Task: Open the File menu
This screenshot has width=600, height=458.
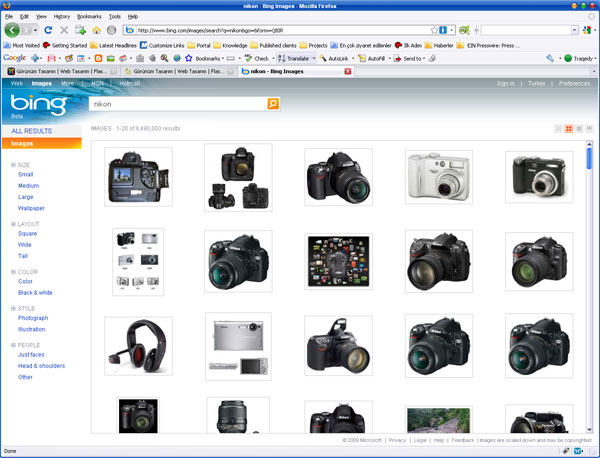Action: (9, 16)
